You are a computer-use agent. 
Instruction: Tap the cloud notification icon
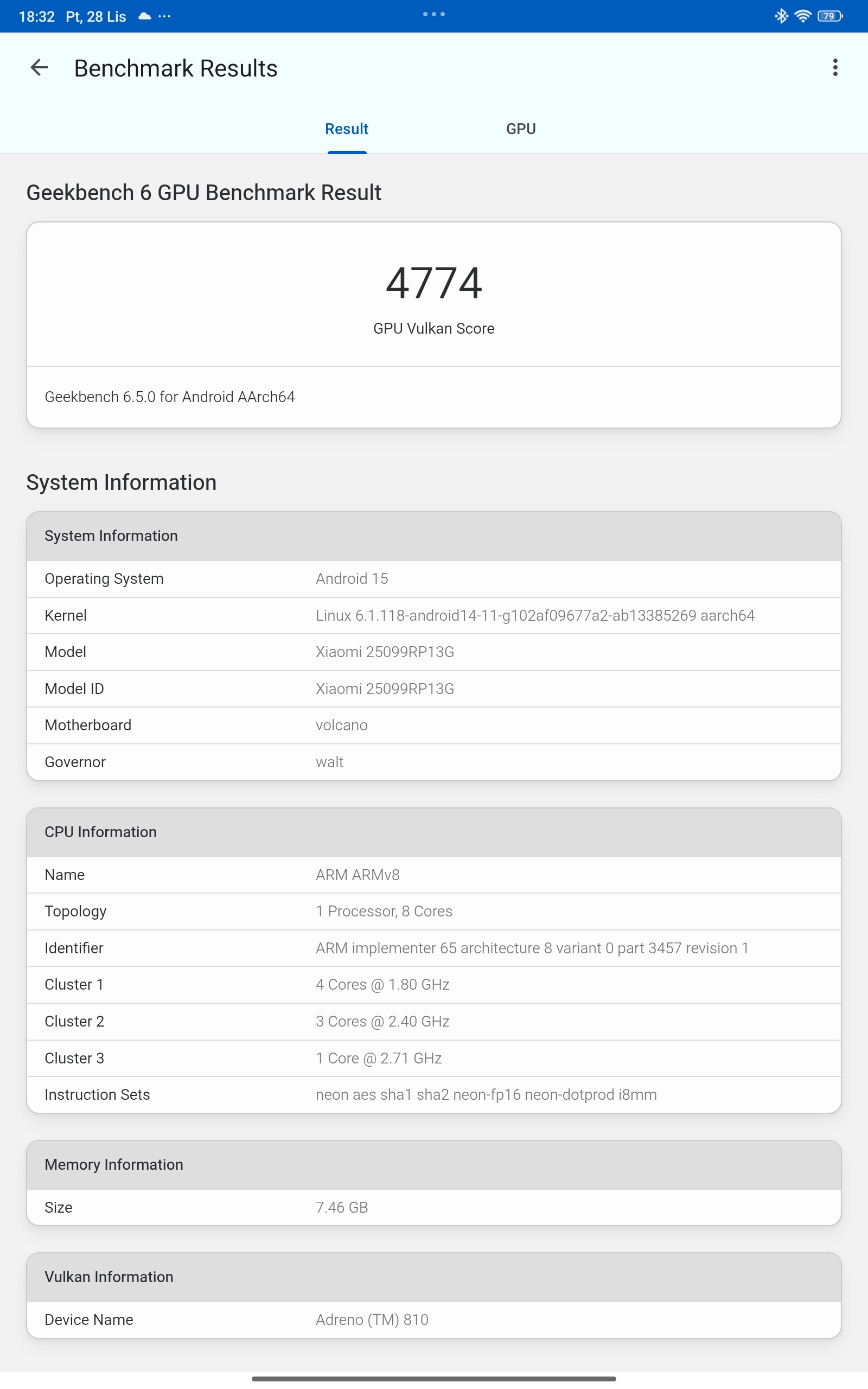145,16
